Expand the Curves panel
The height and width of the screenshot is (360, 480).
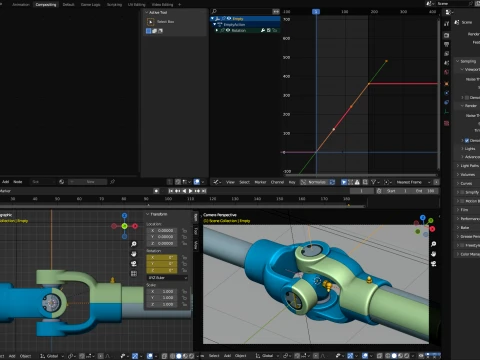[x=467, y=184]
